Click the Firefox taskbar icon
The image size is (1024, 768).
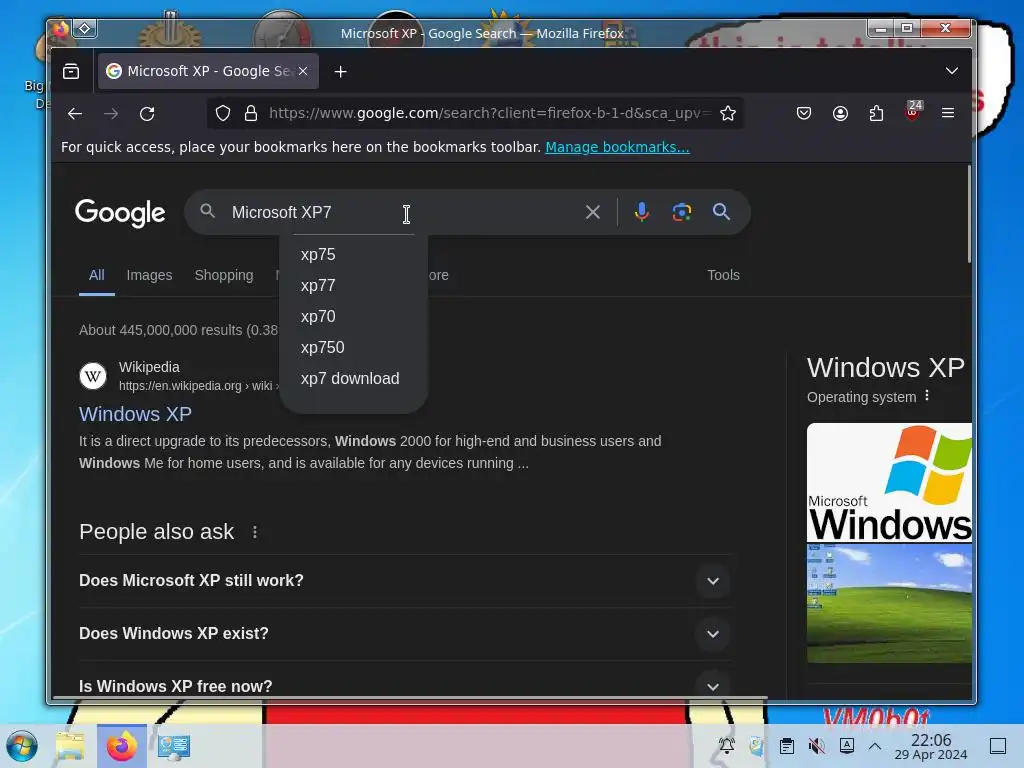click(x=122, y=746)
